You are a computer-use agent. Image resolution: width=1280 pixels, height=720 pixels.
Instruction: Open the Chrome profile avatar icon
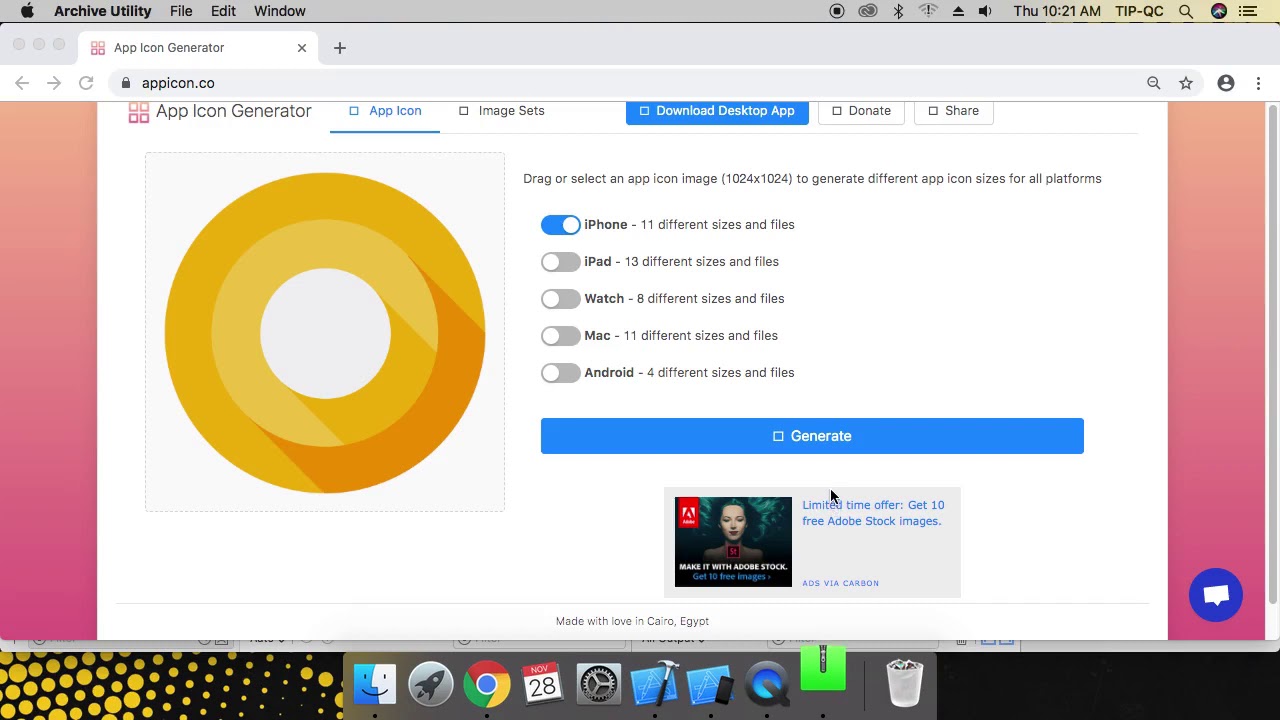[x=1226, y=83]
